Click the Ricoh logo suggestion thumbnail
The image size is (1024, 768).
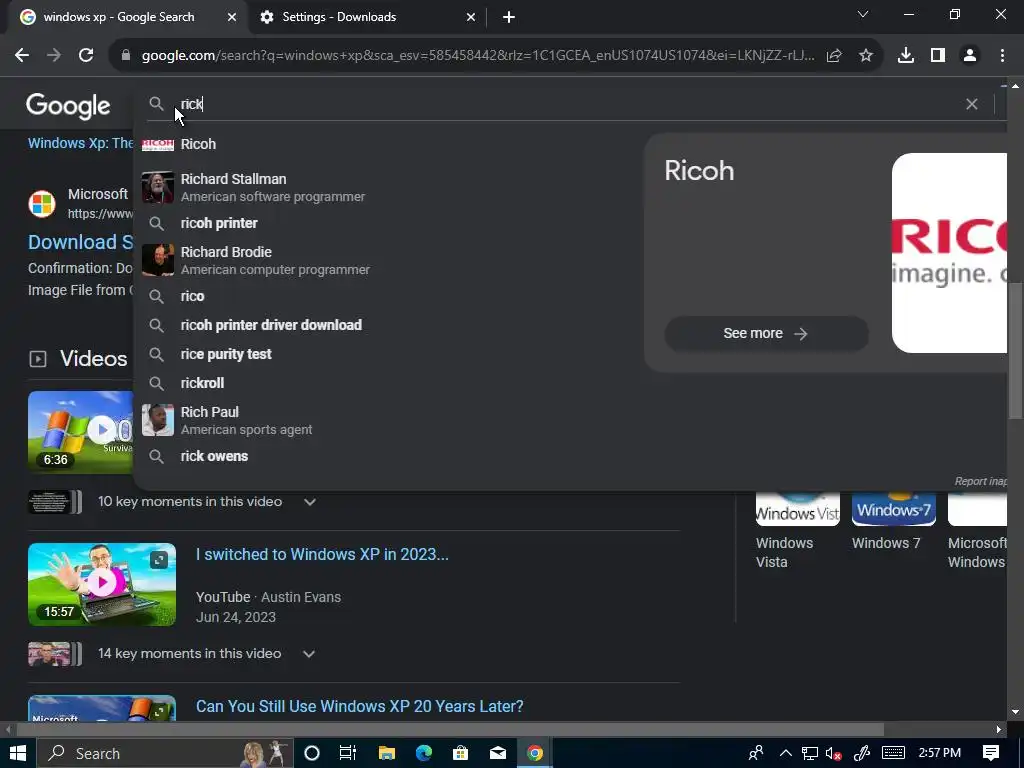pos(158,144)
